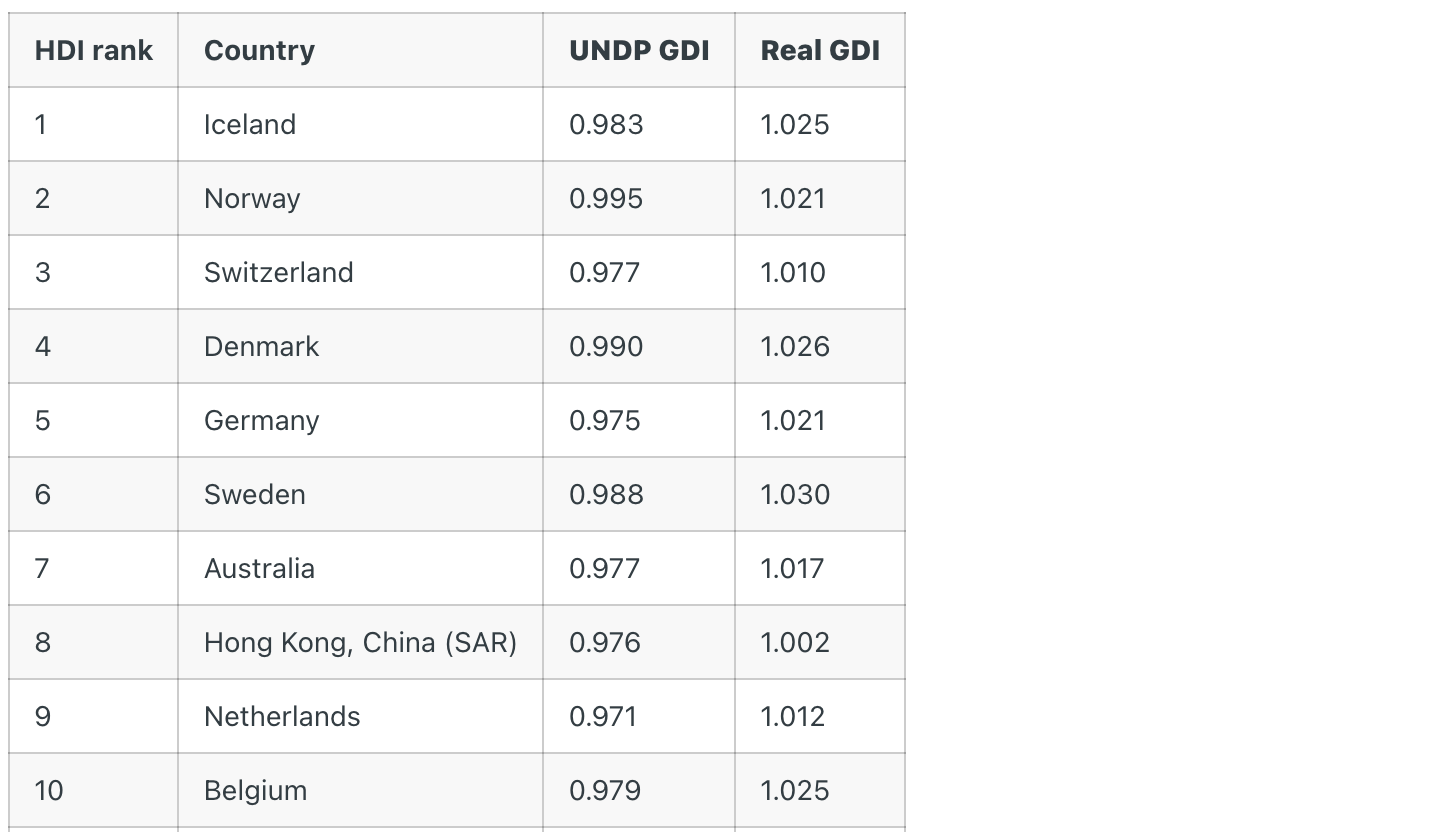The width and height of the screenshot is (1430, 832).
Task: Click the UNDP GDI column header
Action: (639, 50)
